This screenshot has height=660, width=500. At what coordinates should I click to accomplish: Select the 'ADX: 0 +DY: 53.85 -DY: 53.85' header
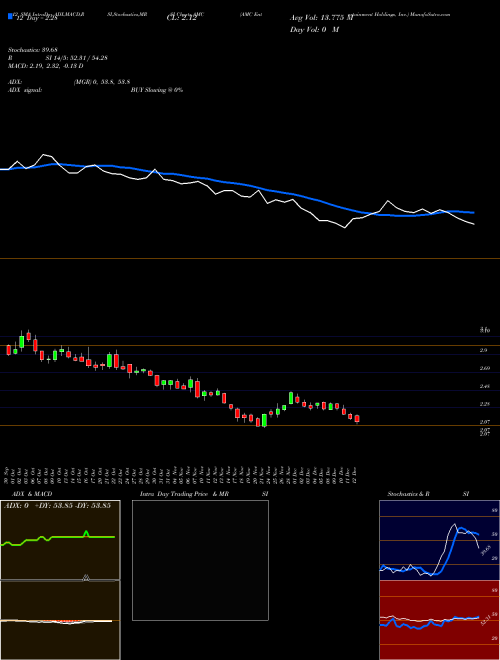click(x=57, y=506)
